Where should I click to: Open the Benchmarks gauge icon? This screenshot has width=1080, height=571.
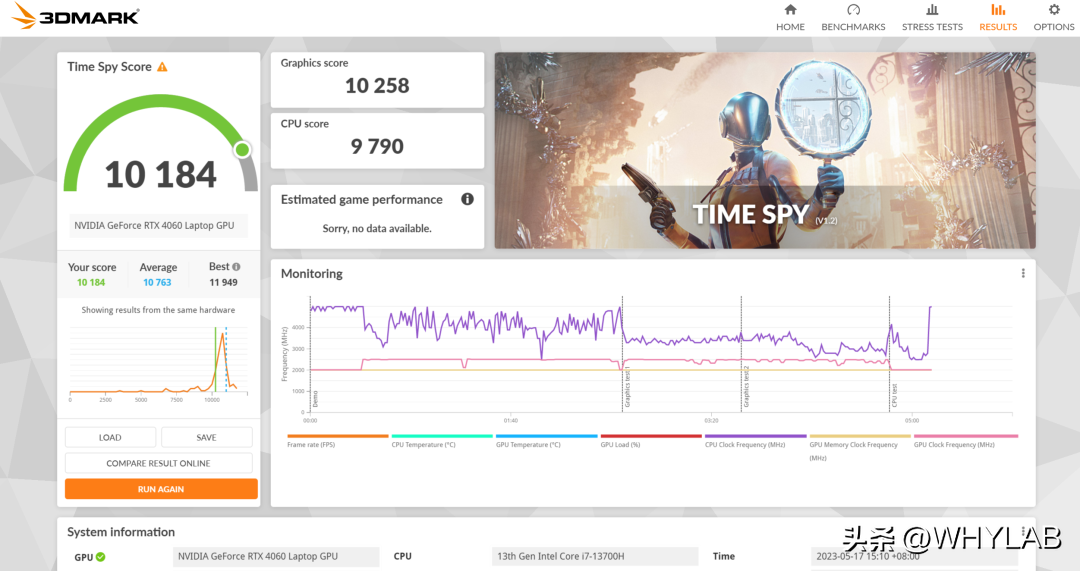point(853,10)
